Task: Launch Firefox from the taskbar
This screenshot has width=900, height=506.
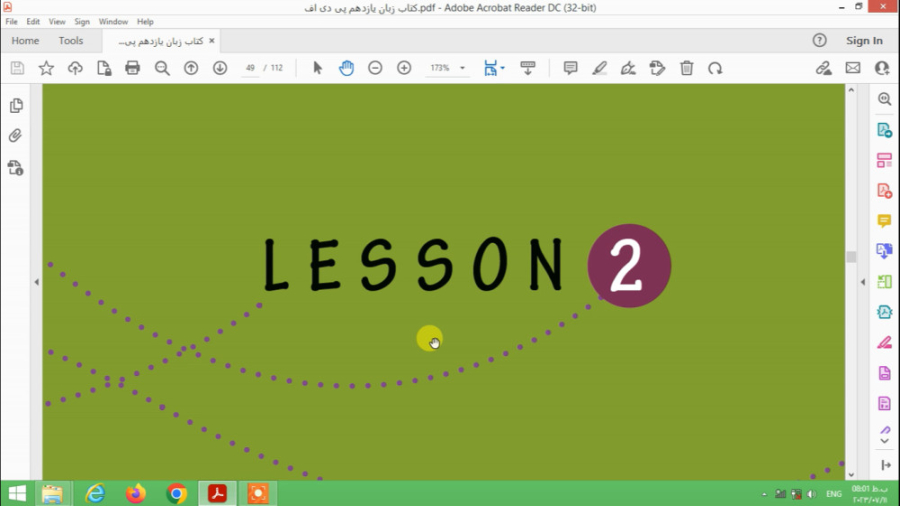Action: 135,493
